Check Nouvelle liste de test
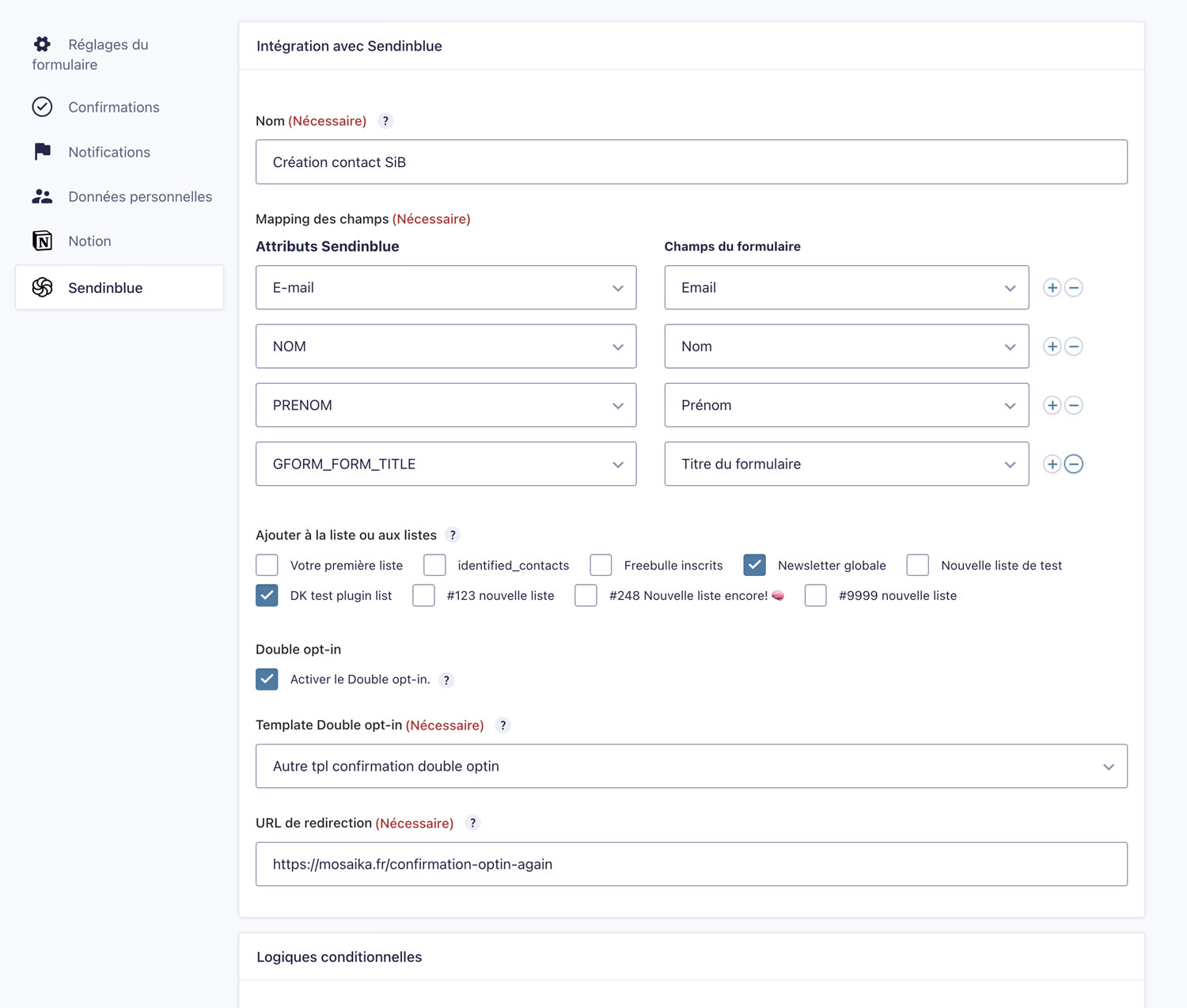Image resolution: width=1187 pixels, height=1008 pixels. (x=918, y=565)
